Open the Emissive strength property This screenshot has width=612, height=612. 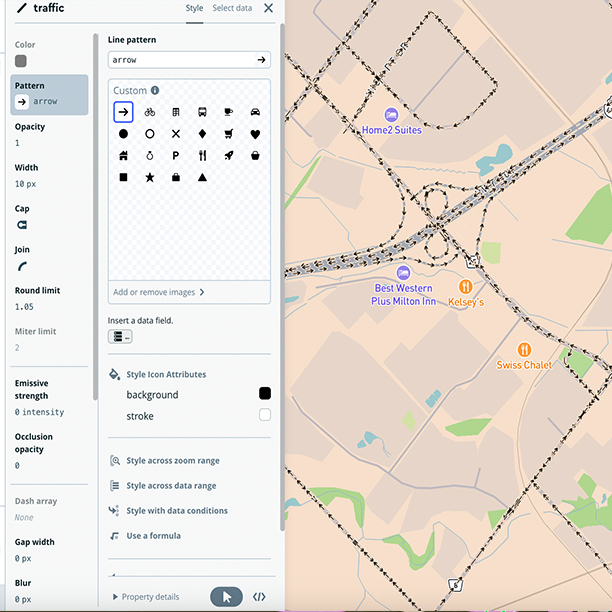[x=49, y=397]
